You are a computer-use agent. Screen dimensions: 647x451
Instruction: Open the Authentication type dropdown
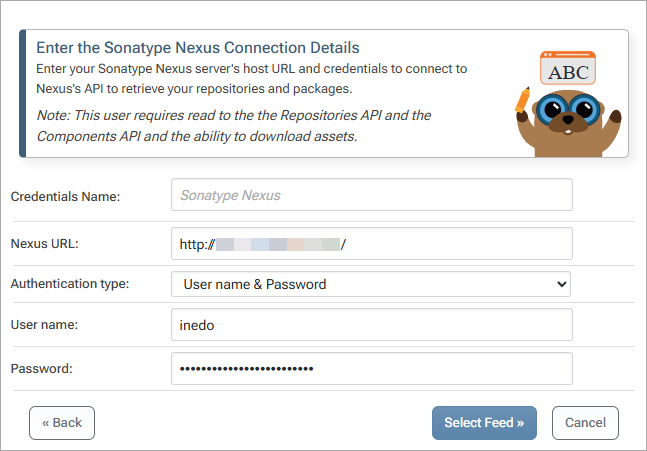[371, 284]
